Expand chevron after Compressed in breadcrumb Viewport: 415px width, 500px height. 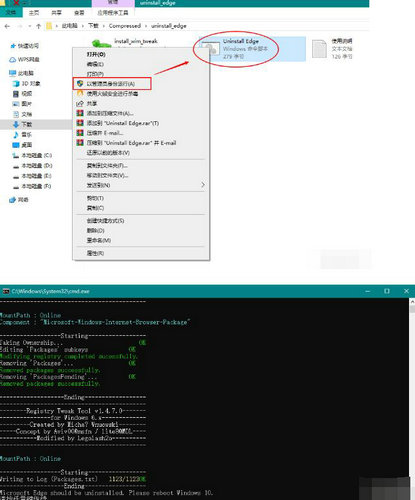coord(146,26)
